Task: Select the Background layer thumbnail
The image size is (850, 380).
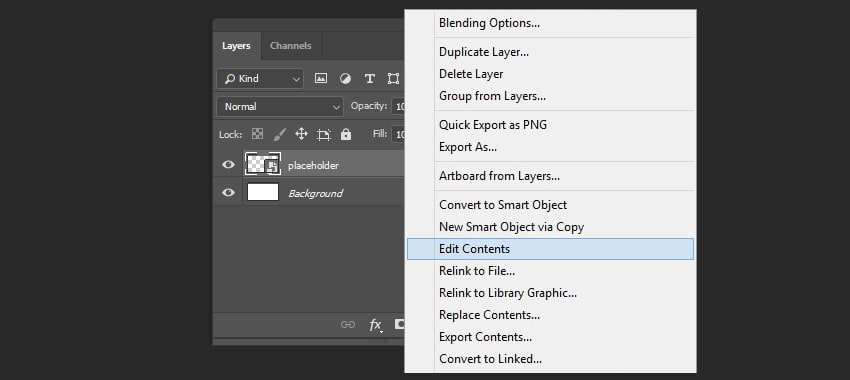Action: 263,192
